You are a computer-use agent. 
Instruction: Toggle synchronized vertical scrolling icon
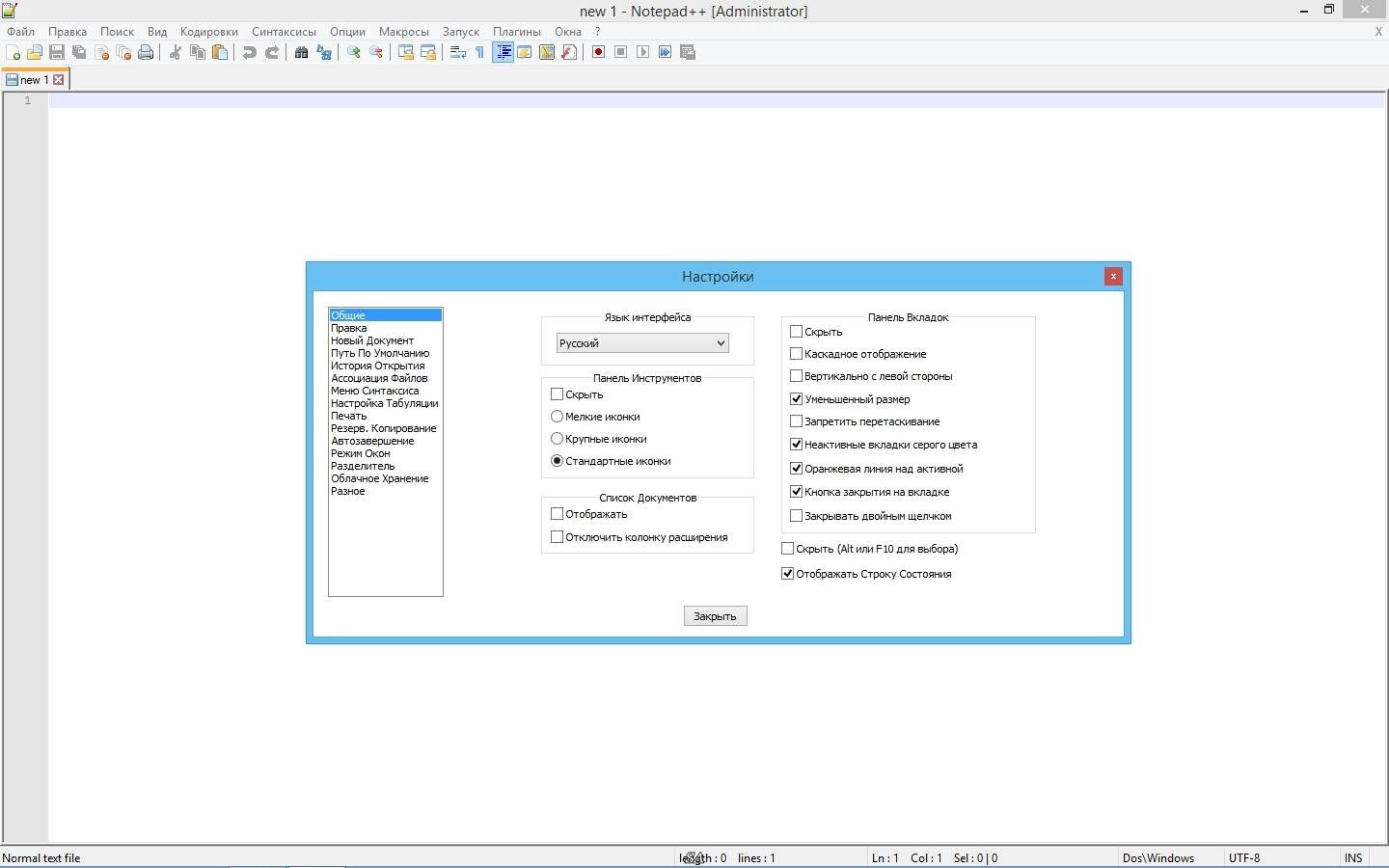(405, 52)
